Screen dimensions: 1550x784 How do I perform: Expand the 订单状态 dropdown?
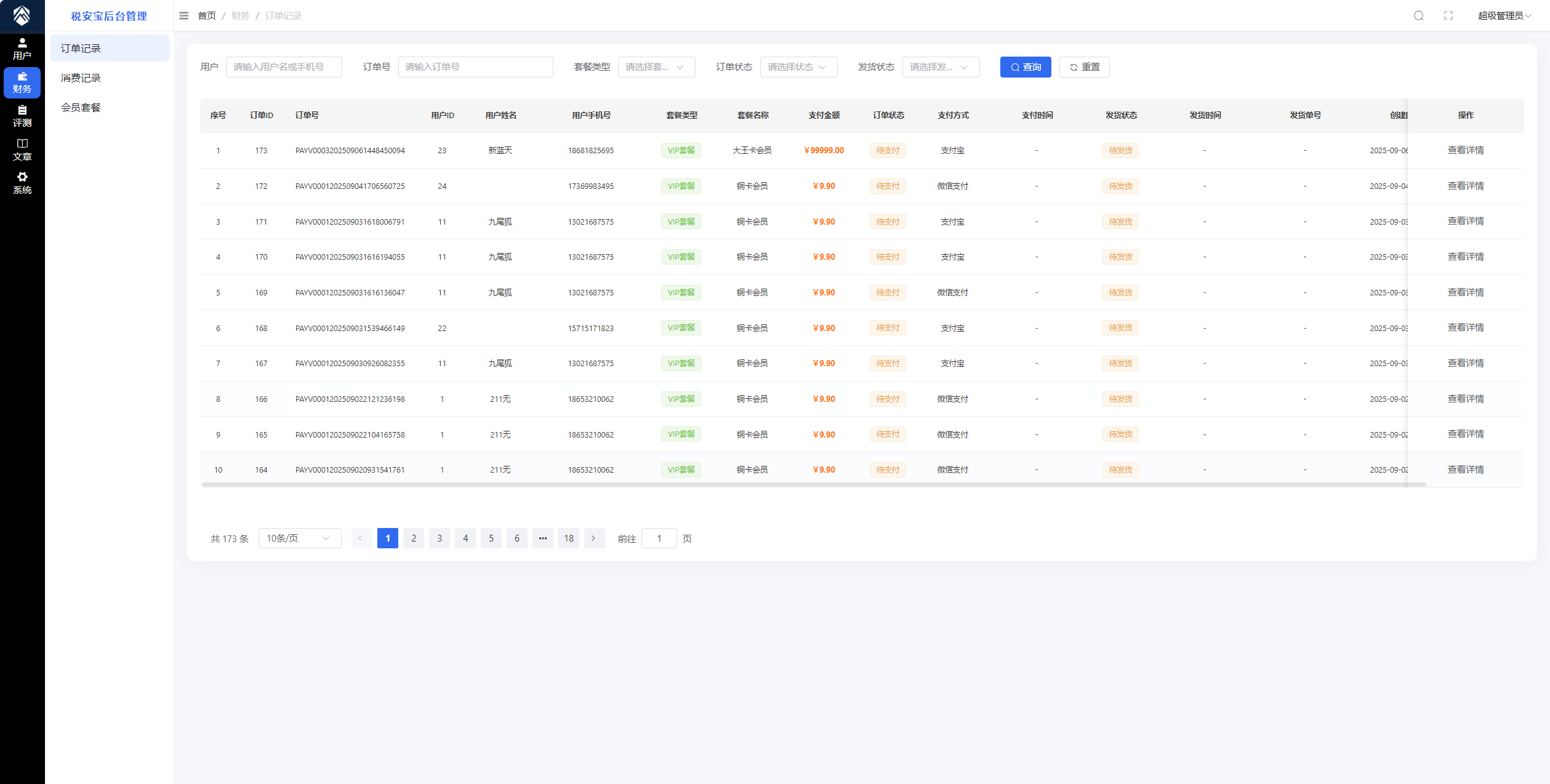(x=798, y=67)
